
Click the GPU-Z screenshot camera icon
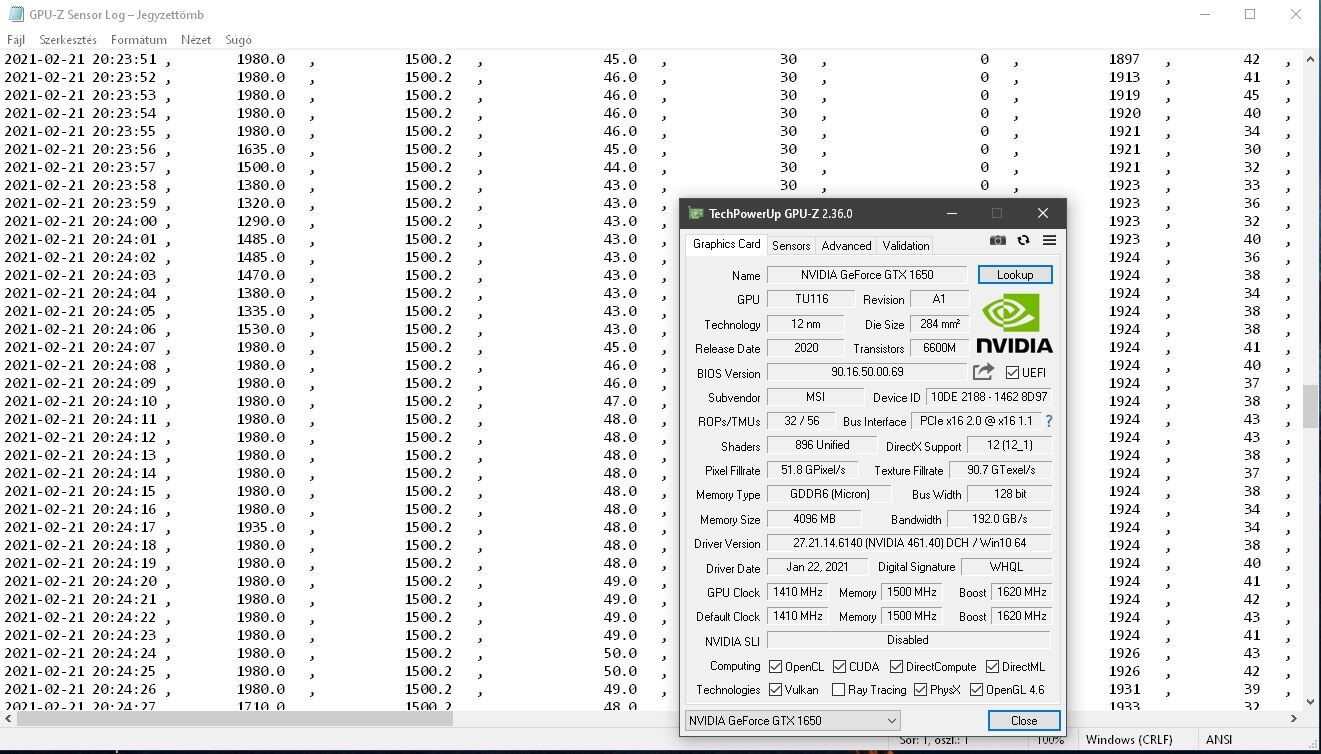click(998, 240)
